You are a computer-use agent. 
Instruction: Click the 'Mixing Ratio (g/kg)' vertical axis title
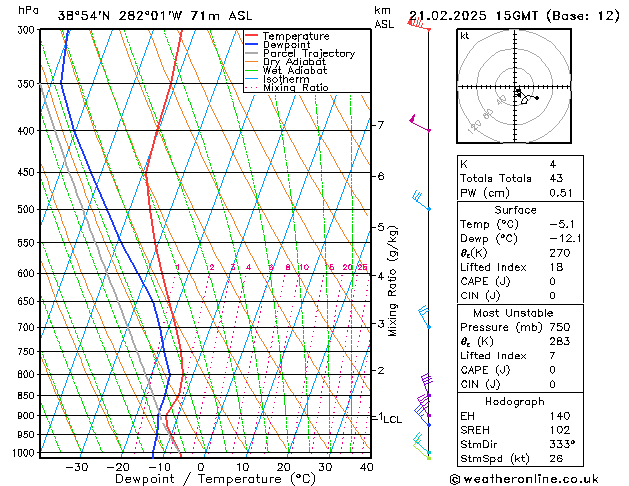pyautogui.click(x=392, y=281)
